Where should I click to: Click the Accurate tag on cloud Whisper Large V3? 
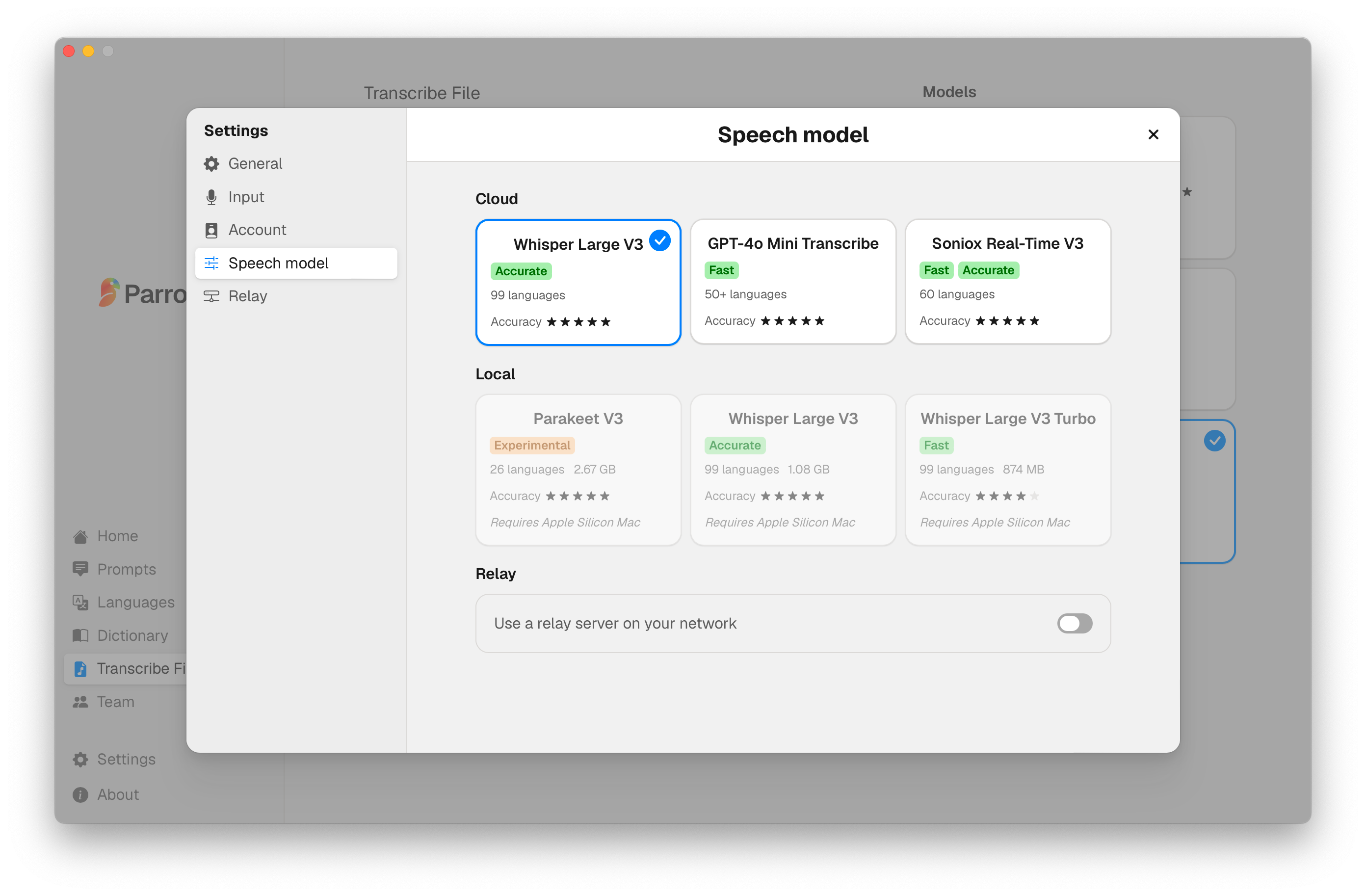pyautogui.click(x=521, y=271)
